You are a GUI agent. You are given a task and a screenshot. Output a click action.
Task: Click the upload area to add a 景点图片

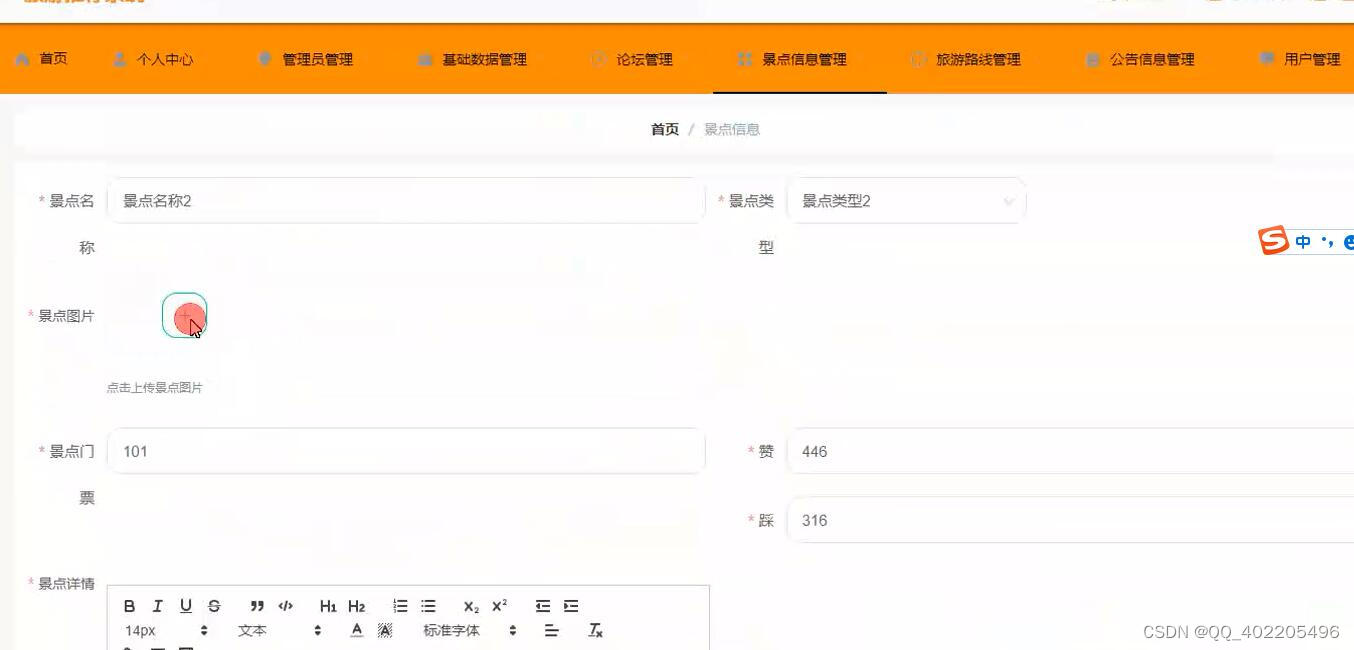185,316
